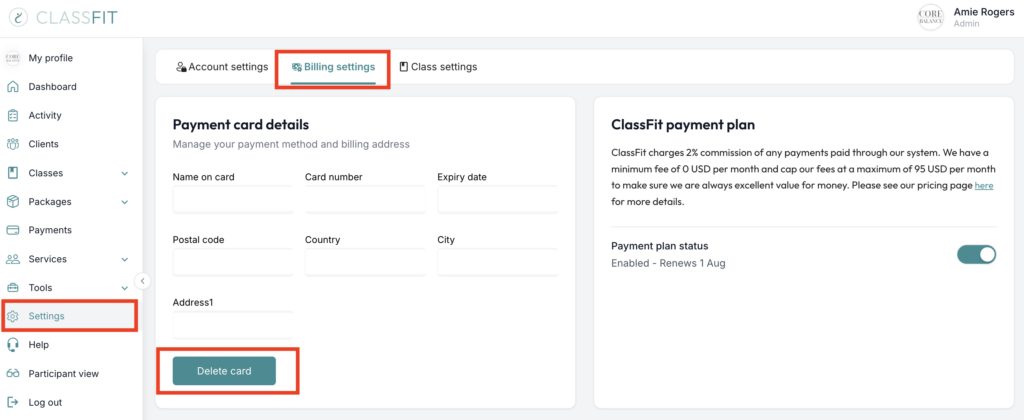1024x420 pixels.
Task: Click the Dashboard home icon
Action: click(x=12, y=87)
